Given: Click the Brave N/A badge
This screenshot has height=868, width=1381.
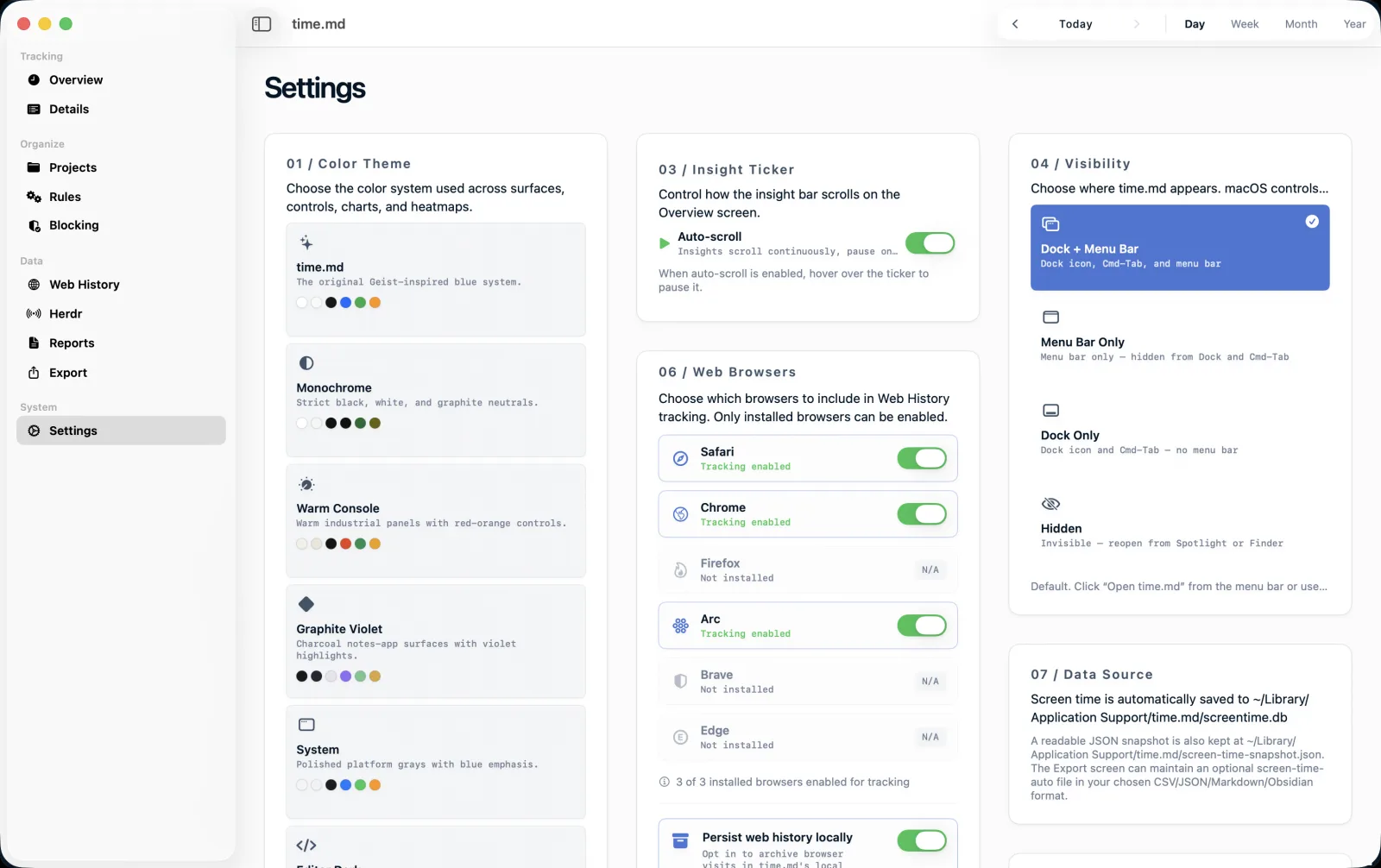Looking at the screenshot, I should pyautogui.click(x=930, y=682).
